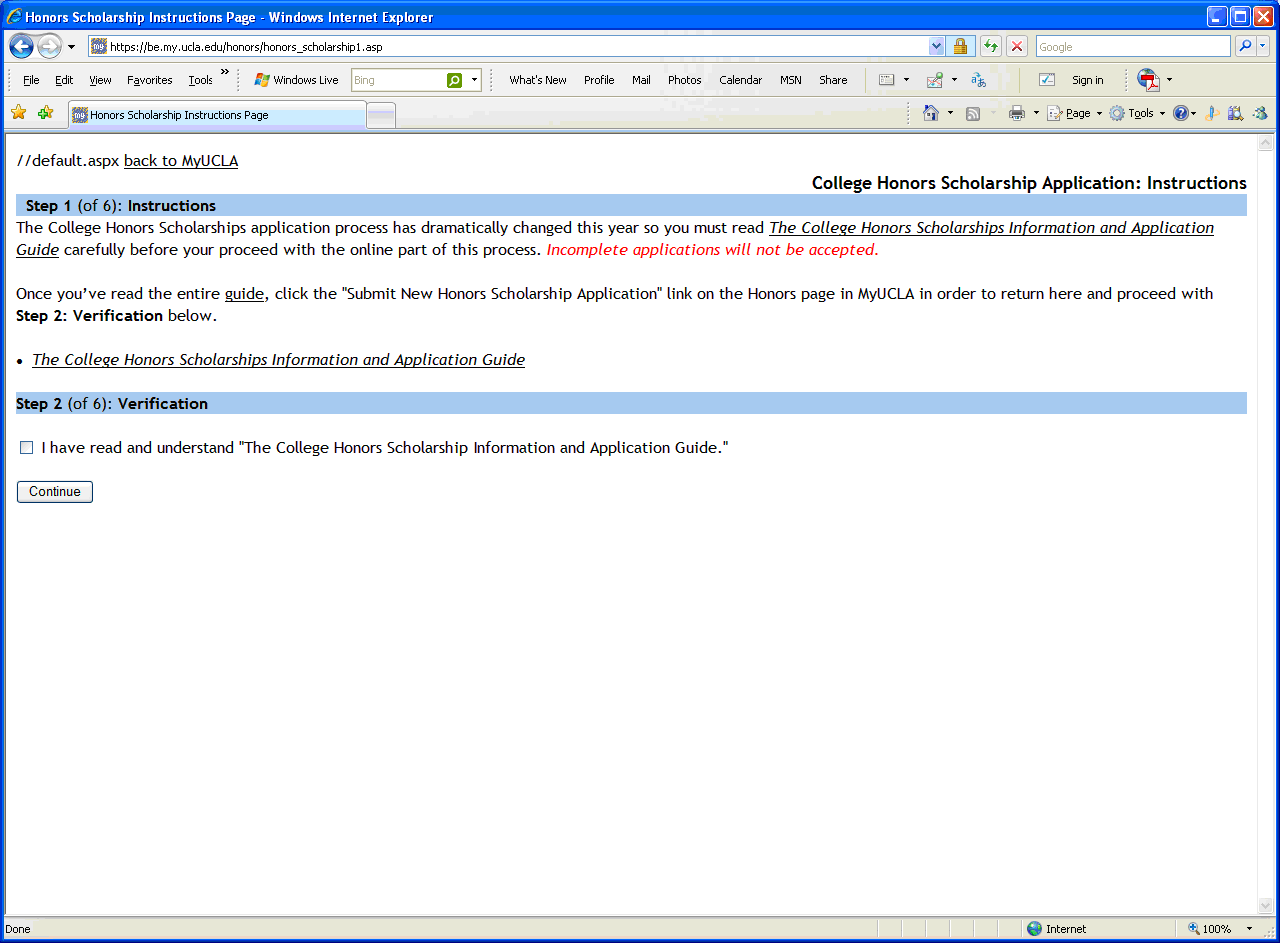Click the Refresh page icon

pos(990,47)
